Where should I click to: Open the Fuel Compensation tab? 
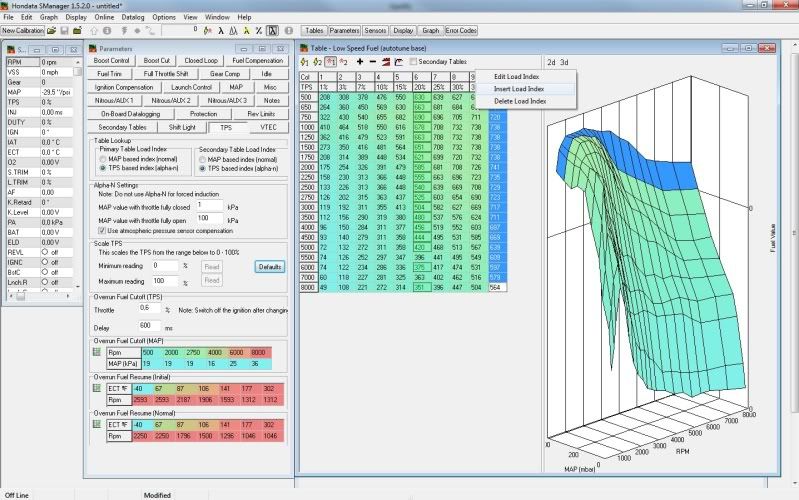pyautogui.click(x=258, y=61)
